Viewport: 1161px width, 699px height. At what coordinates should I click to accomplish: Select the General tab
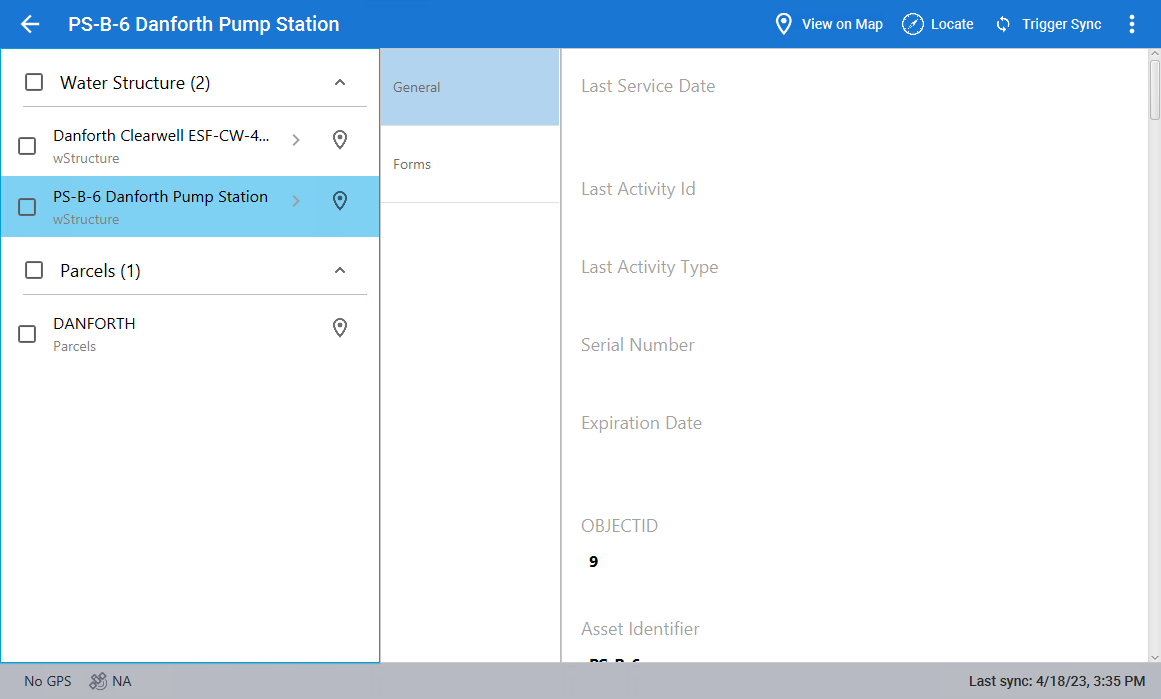(x=470, y=87)
